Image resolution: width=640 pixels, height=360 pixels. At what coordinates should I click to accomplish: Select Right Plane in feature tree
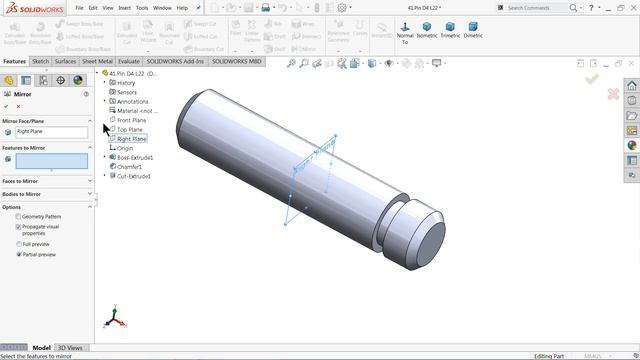pos(128,139)
